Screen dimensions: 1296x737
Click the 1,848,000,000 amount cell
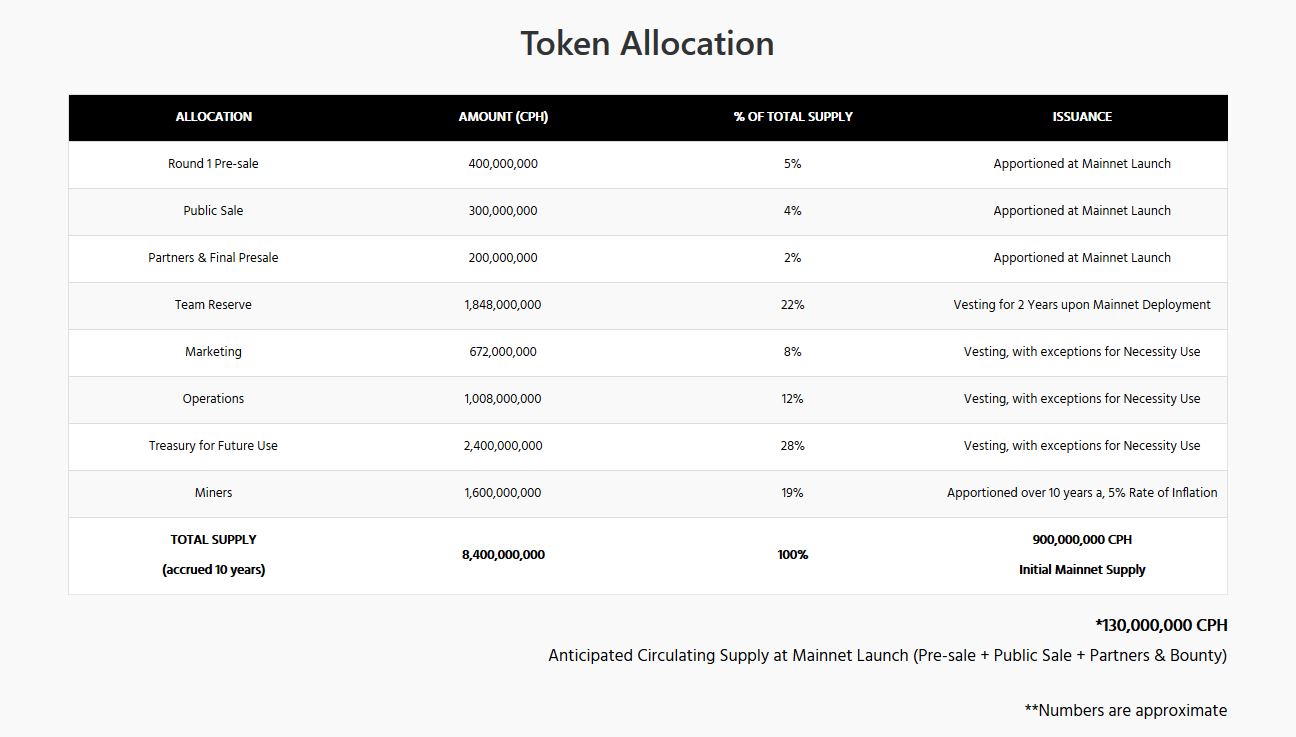(503, 305)
